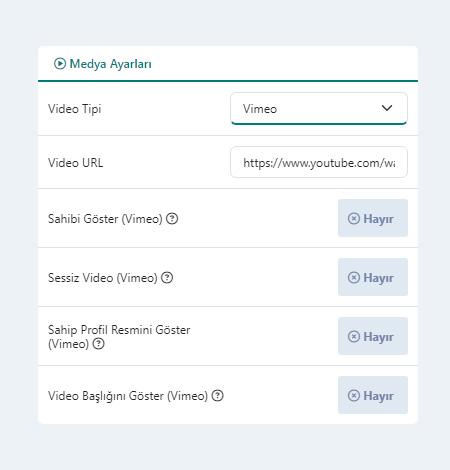Click the x icon in the Video Başlığını Göster button
Image resolution: width=450 pixels, height=470 pixels.
tap(354, 396)
